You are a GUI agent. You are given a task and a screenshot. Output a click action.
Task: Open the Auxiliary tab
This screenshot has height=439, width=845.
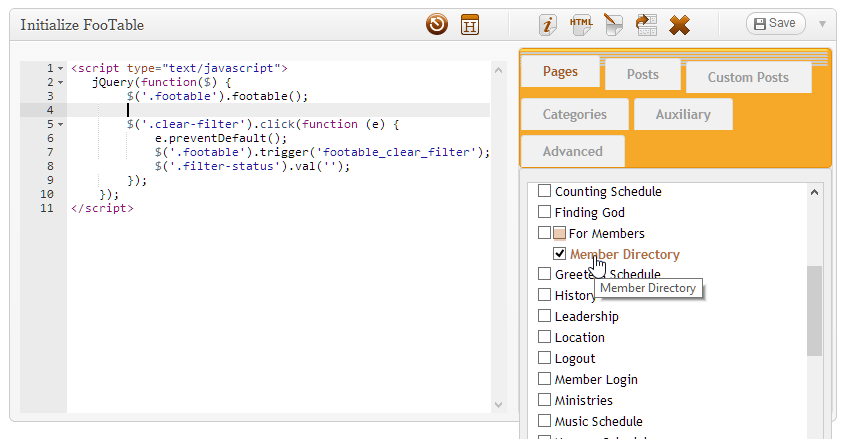coord(683,114)
